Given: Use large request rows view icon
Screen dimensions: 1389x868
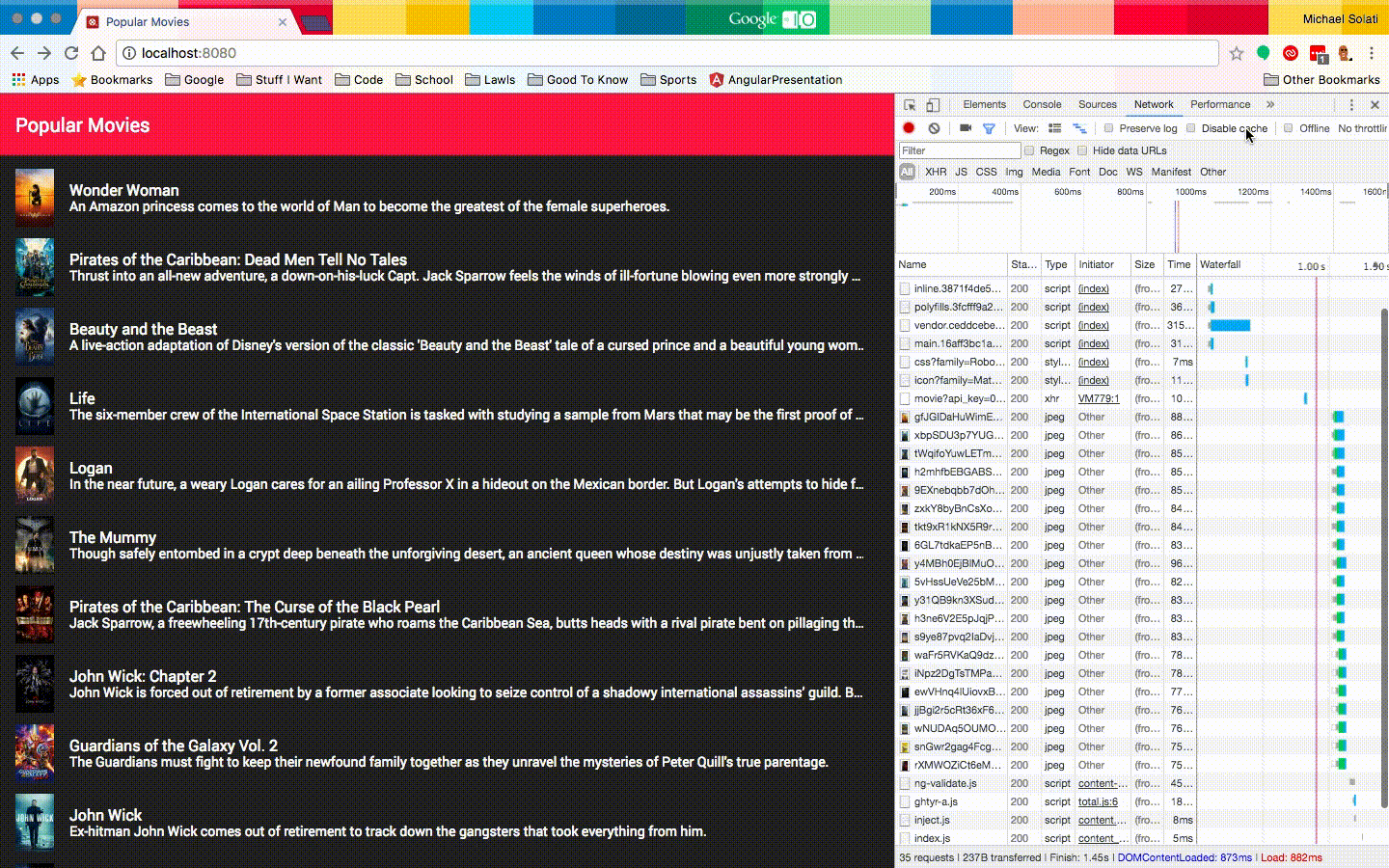Looking at the screenshot, I should 1055,128.
